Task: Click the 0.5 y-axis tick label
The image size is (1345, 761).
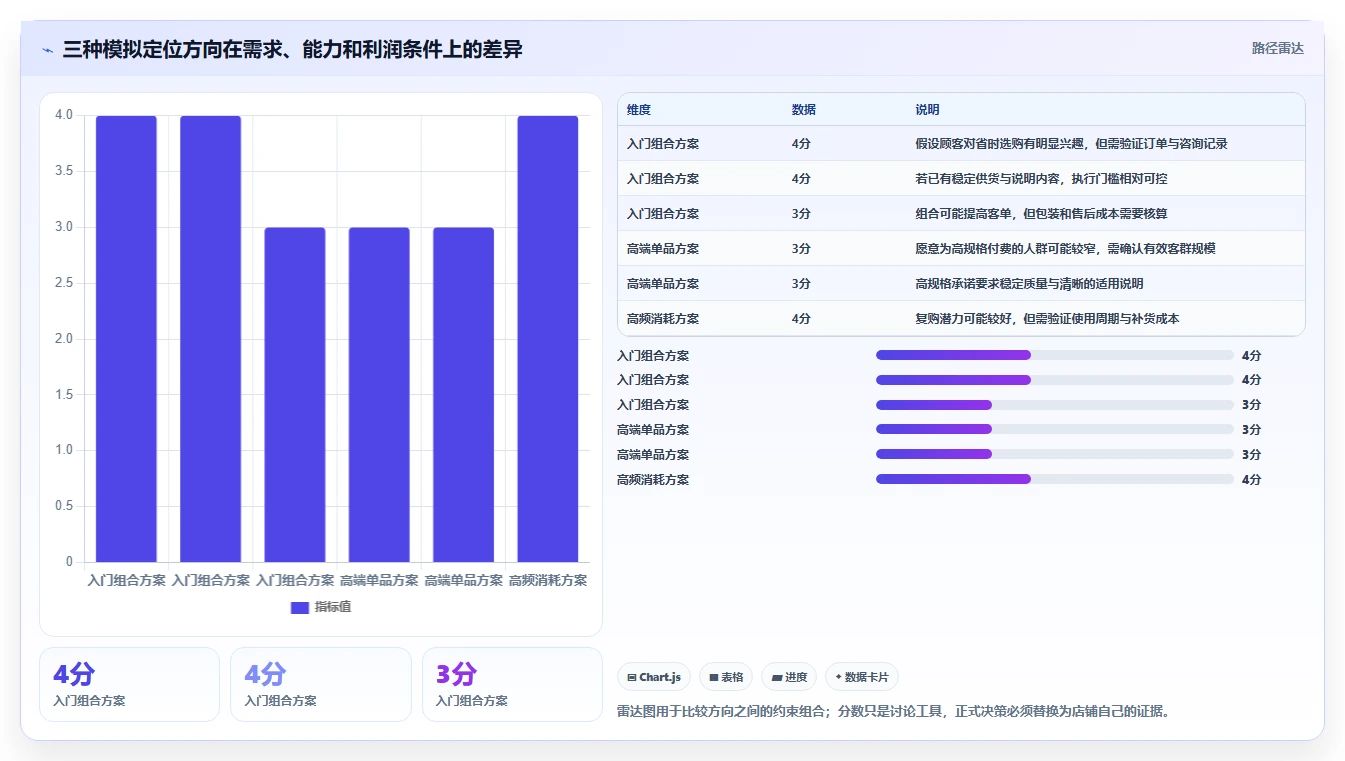Action: (x=64, y=506)
